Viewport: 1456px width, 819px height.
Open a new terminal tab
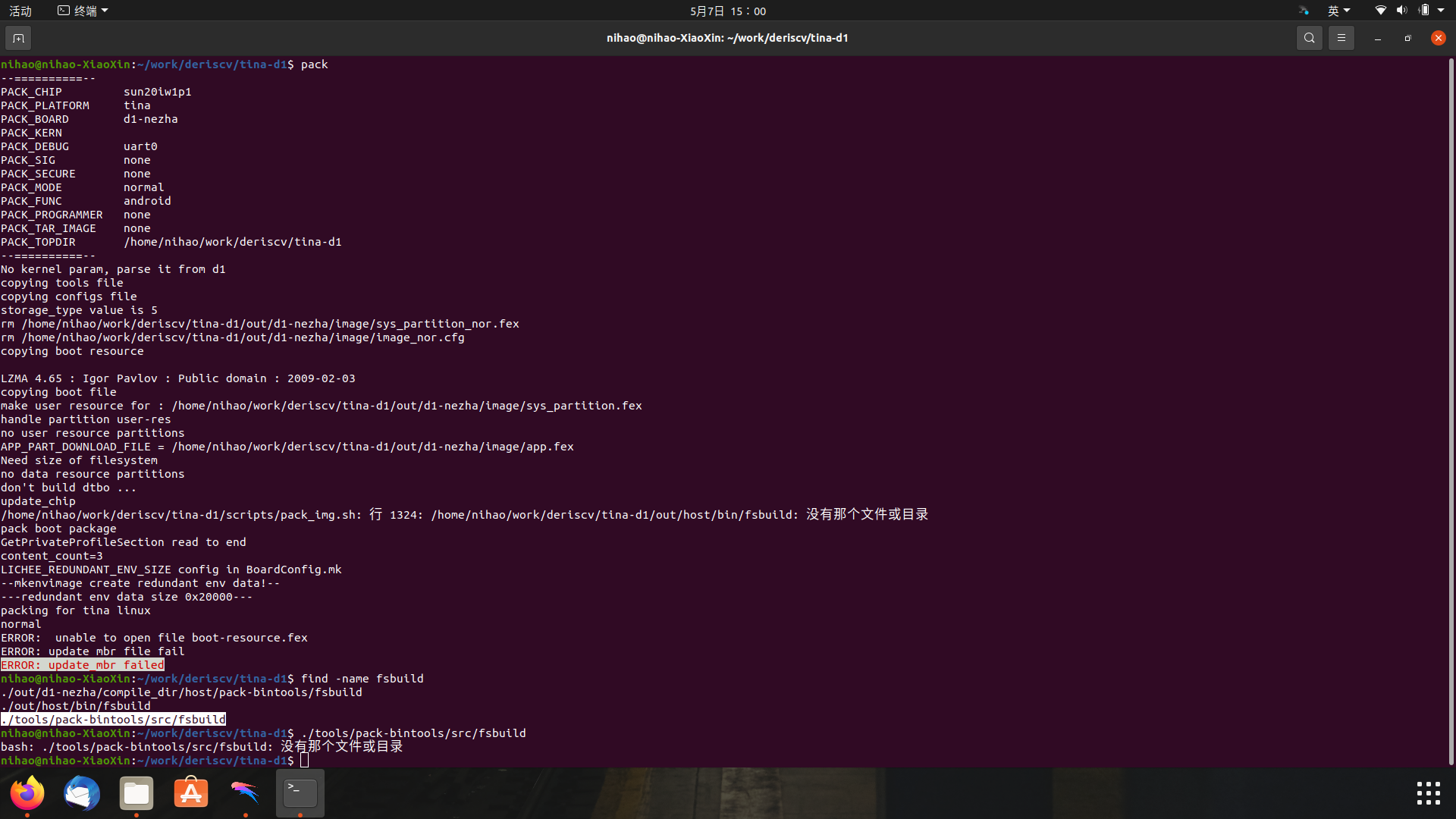(x=18, y=38)
